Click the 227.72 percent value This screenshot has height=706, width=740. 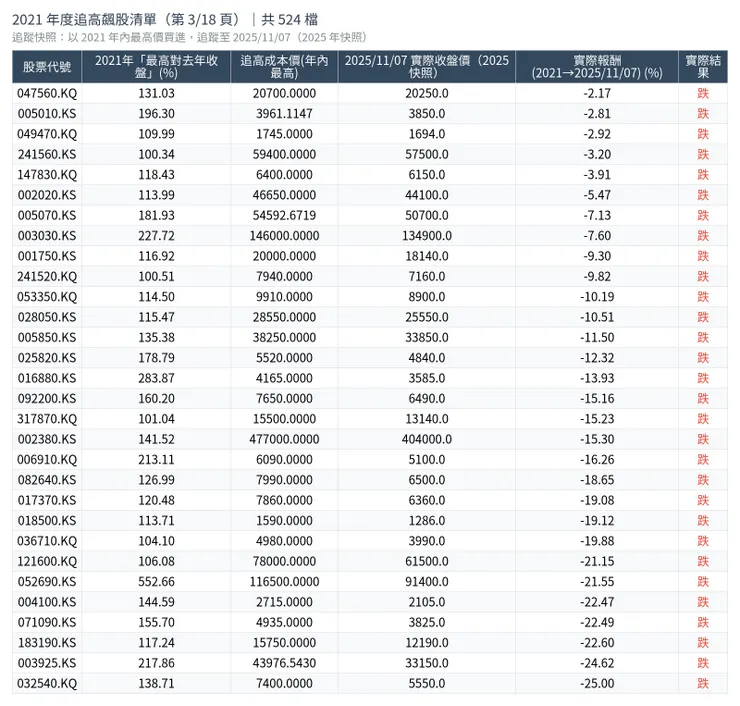[x=156, y=235]
